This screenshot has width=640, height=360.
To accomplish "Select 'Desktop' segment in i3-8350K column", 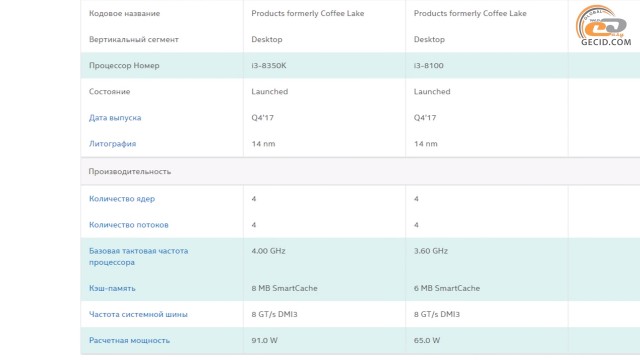I will click(267, 40).
